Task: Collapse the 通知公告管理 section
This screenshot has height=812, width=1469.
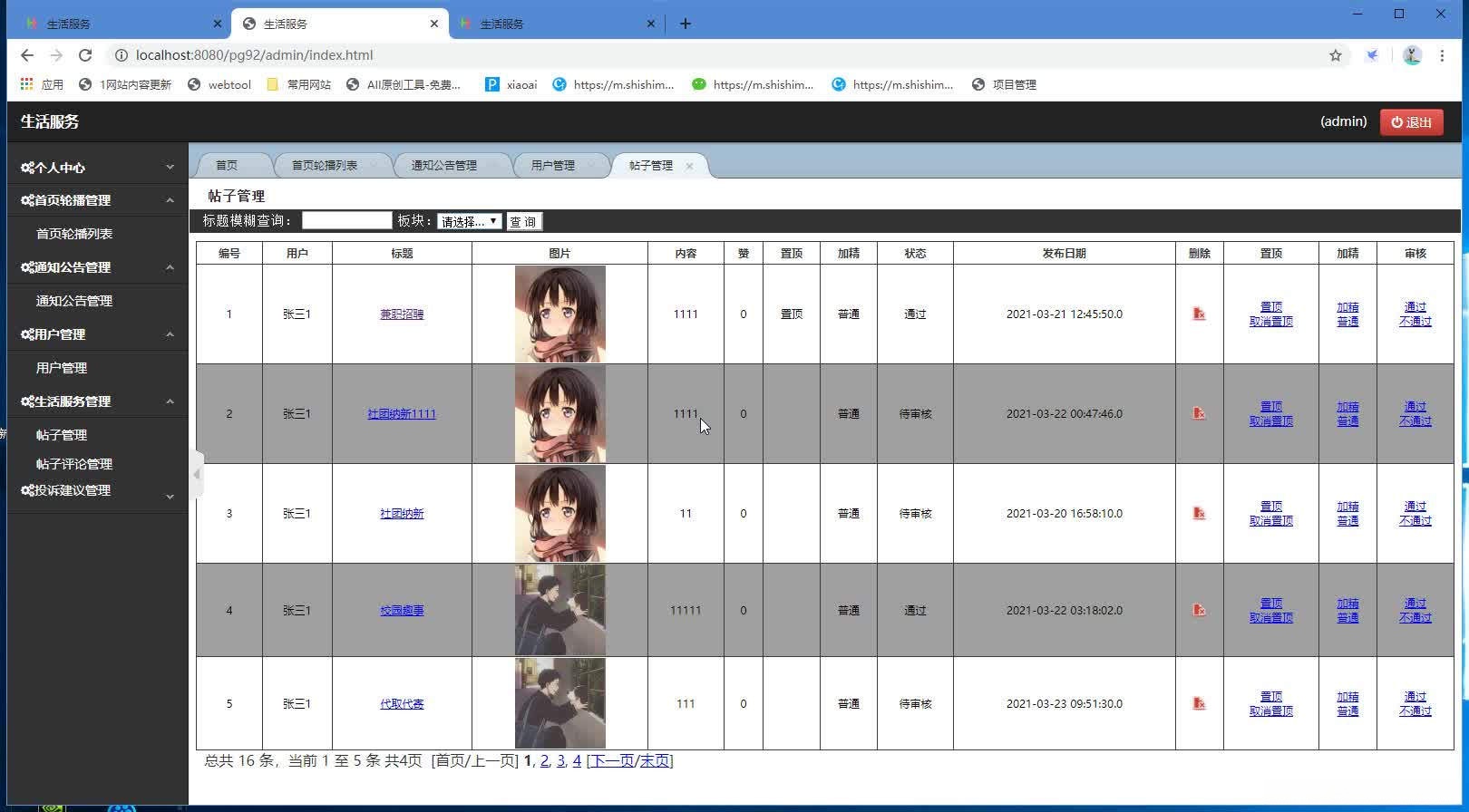Action: (98, 267)
